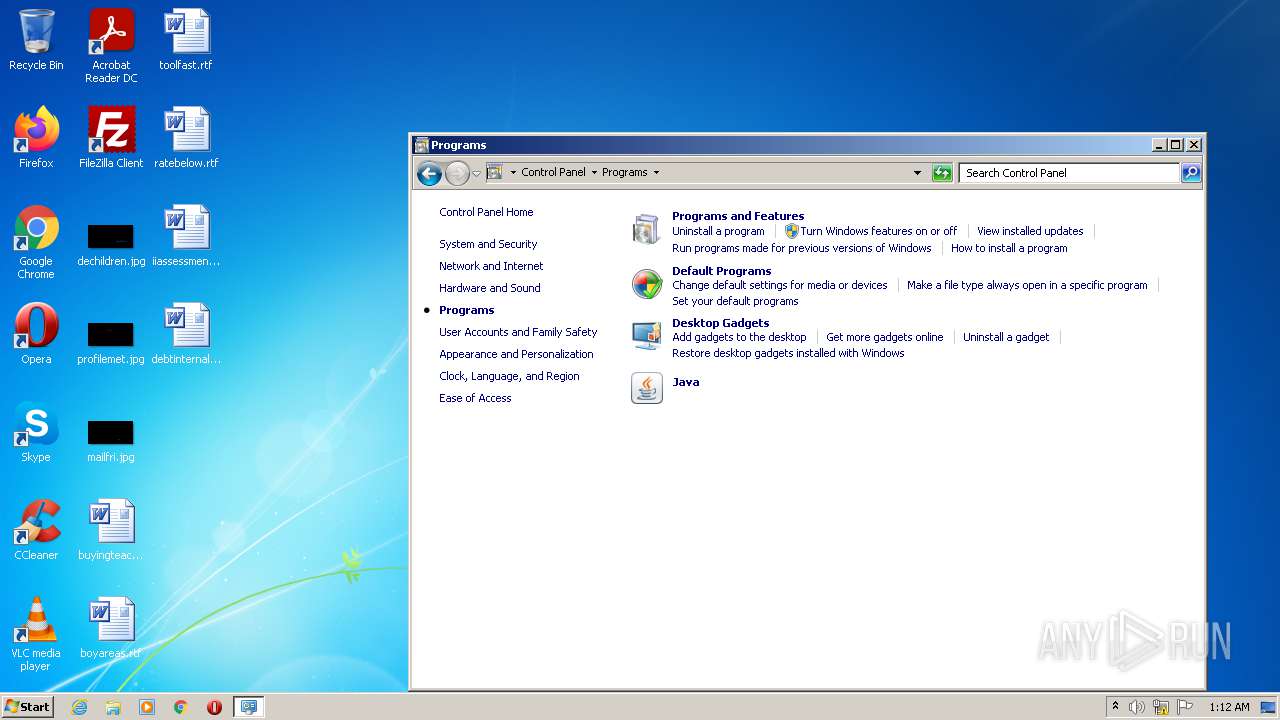Open the Java coffee cup icon
The image size is (1280, 720).
click(x=647, y=388)
